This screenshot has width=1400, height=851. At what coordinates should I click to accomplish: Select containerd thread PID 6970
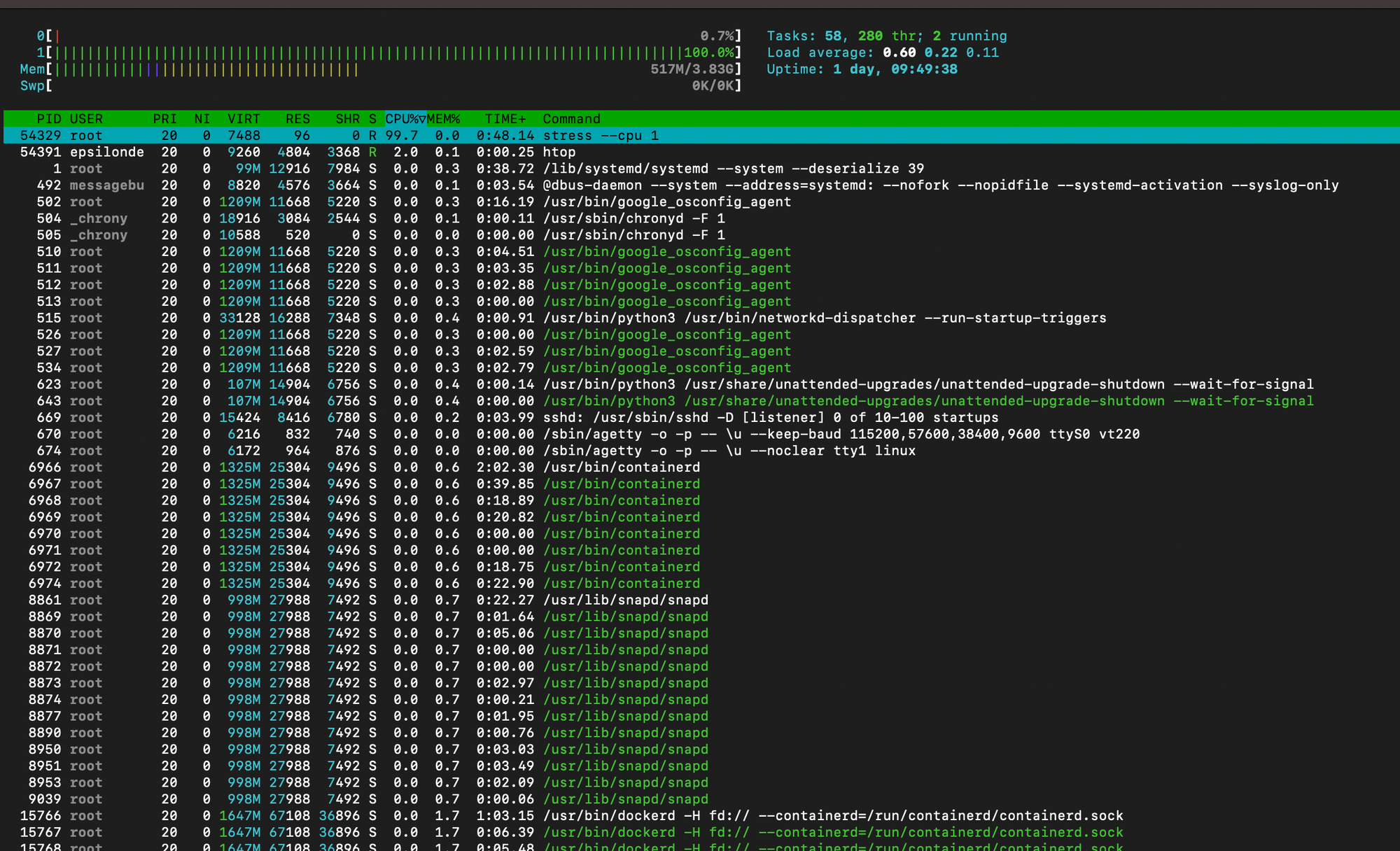(x=701, y=534)
